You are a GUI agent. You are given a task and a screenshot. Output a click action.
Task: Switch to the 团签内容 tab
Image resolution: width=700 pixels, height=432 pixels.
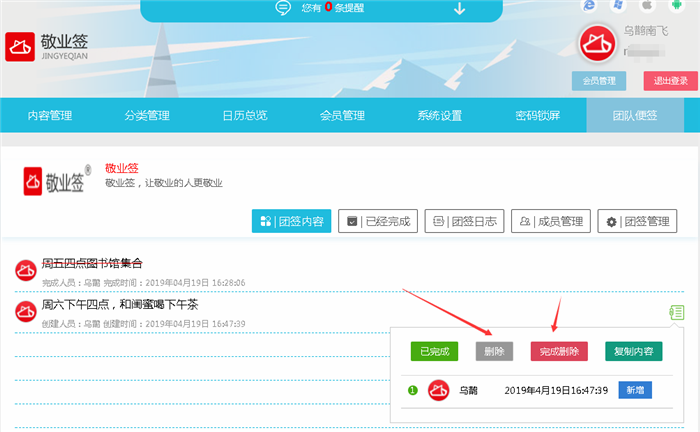pyautogui.click(x=292, y=221)
